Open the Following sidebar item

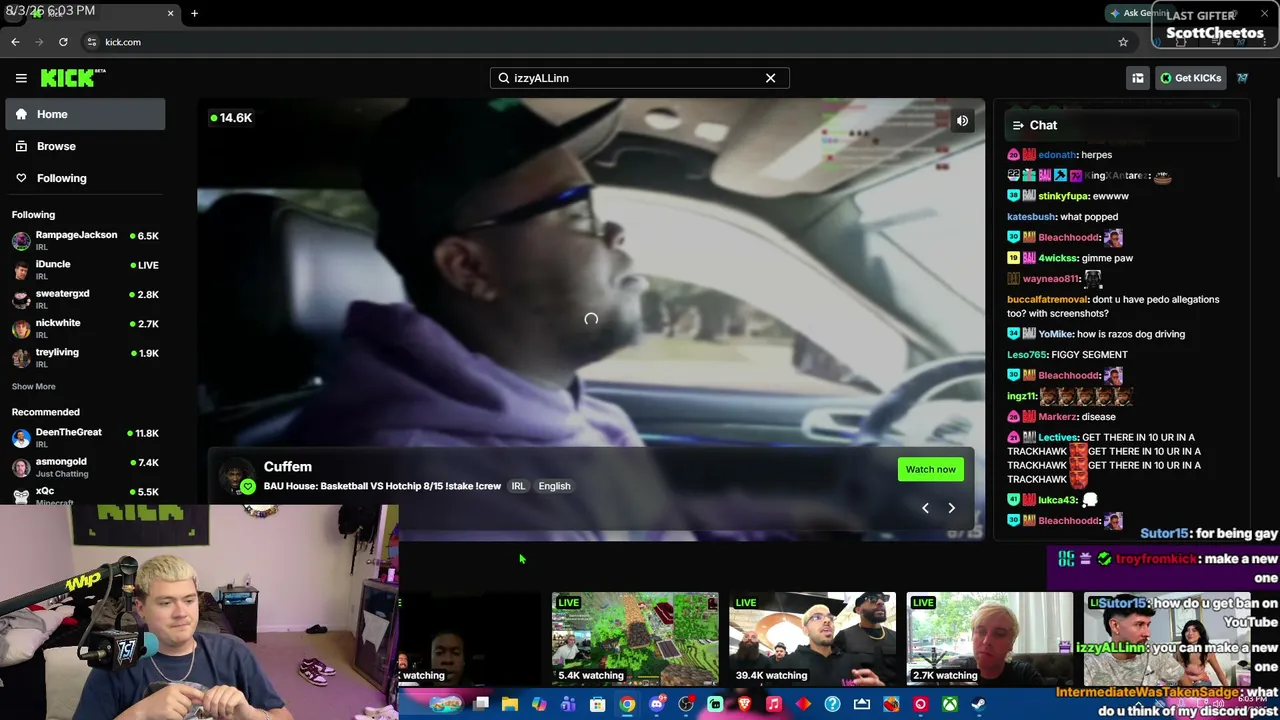(85, 178)
